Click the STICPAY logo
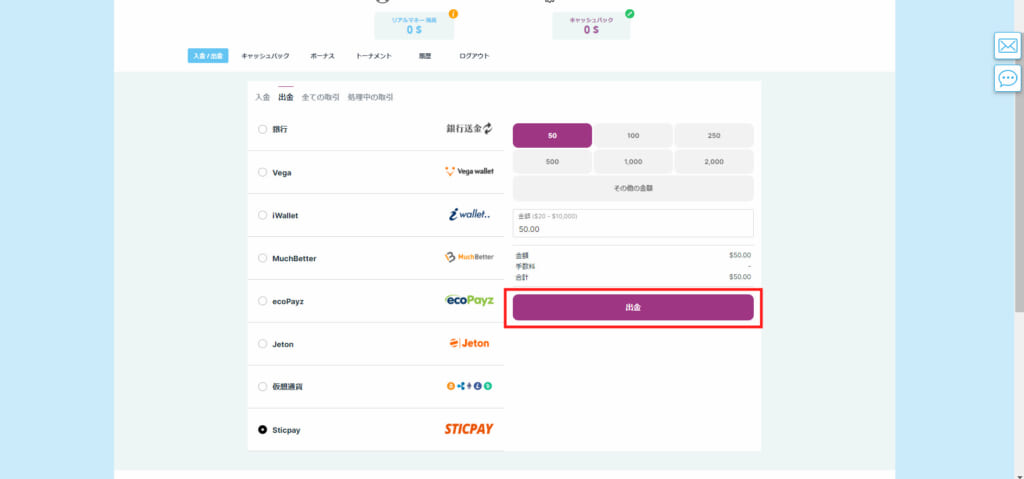Screen dimensions: 1024x479 (x=469, y=429)
